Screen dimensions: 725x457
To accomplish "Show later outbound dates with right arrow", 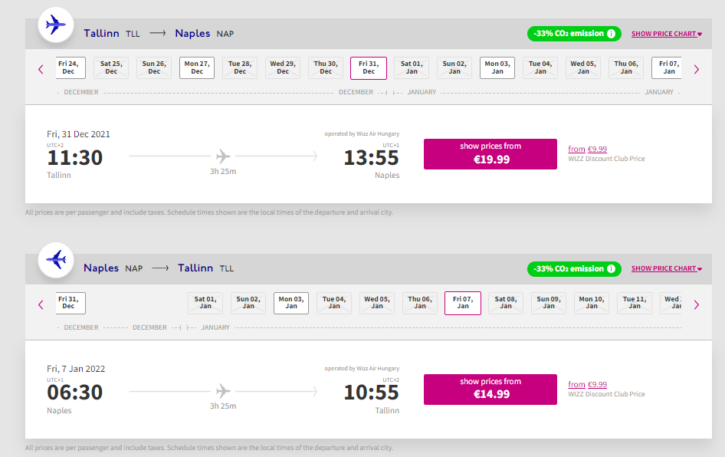I will [696, 69].
